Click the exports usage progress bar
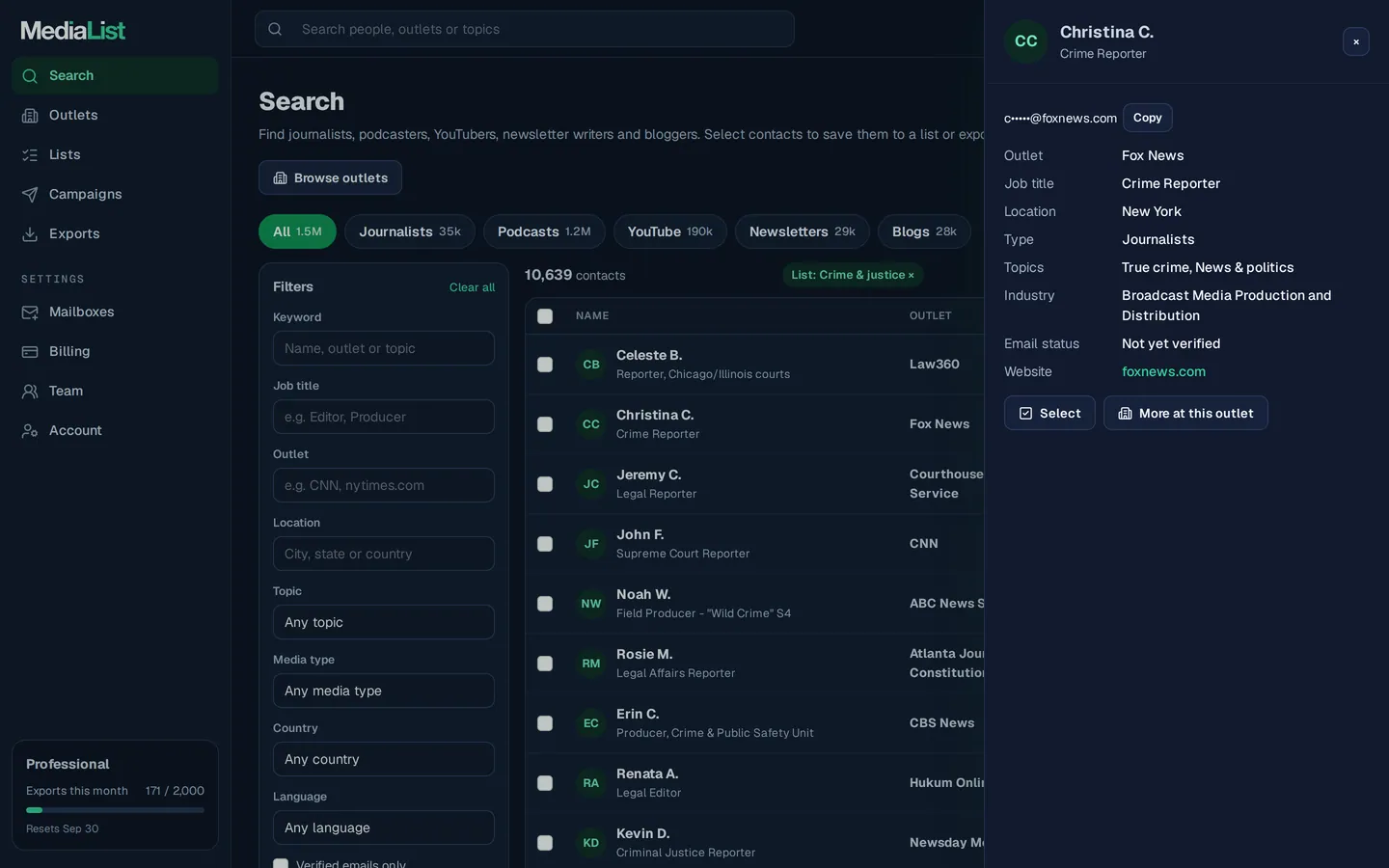 [115, 810]
